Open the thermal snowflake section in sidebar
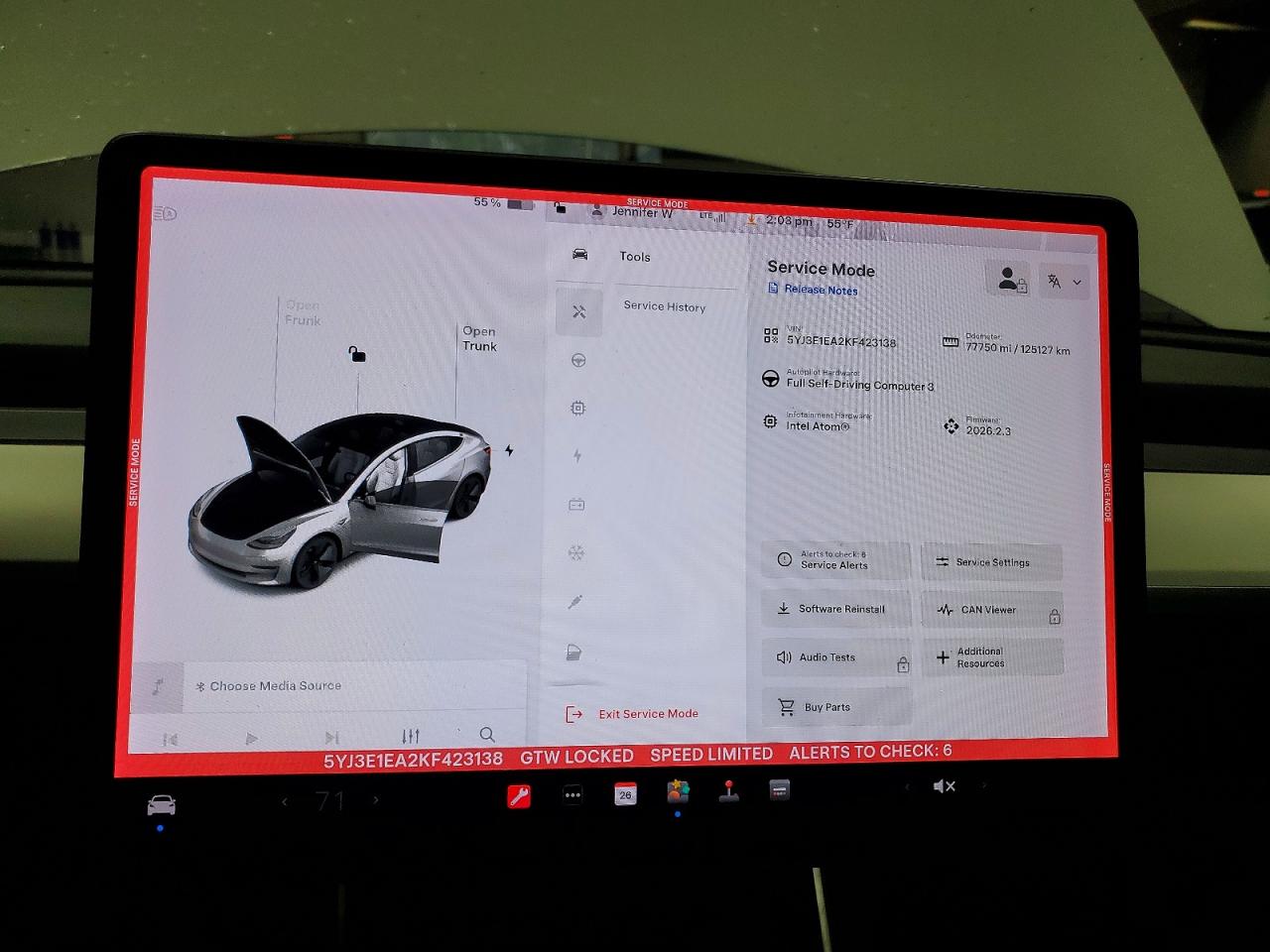This screenshot has height=952, width=1270. (x=576, y=552)
